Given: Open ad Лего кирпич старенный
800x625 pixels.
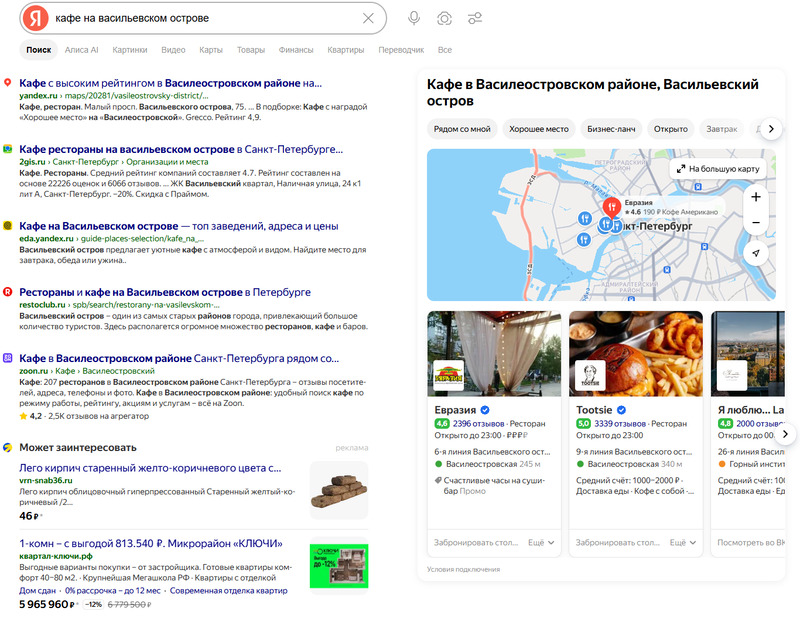Looking at the screenshot, I should coord(150,468).
